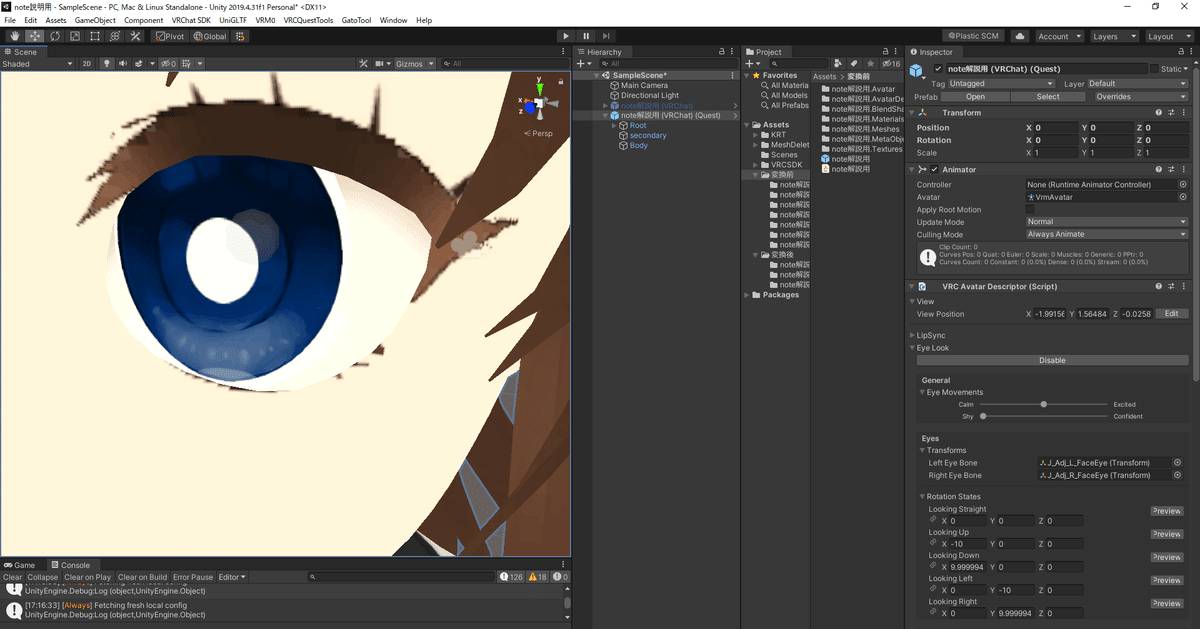Open Transform component help
Viewport: 1200px width, 629px height.
(x=1159, y=113)
